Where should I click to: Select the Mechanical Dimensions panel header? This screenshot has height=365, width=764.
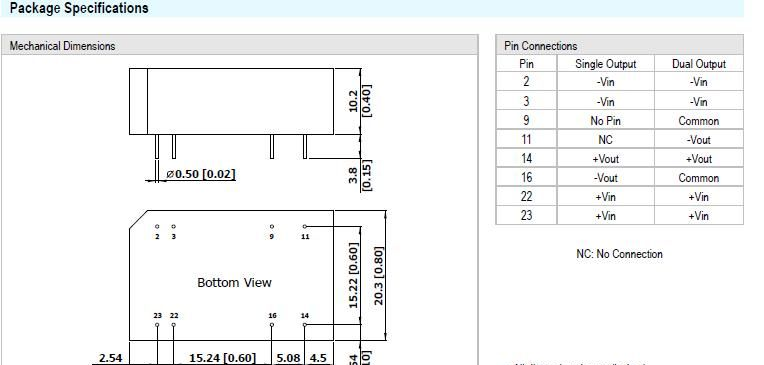[239, 45]
